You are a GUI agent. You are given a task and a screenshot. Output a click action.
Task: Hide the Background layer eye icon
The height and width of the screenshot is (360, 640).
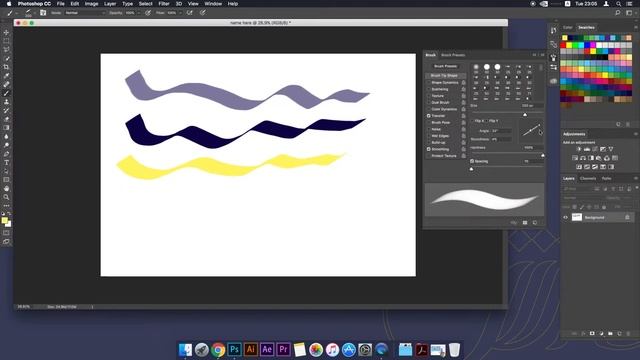[x=566, y=218]
